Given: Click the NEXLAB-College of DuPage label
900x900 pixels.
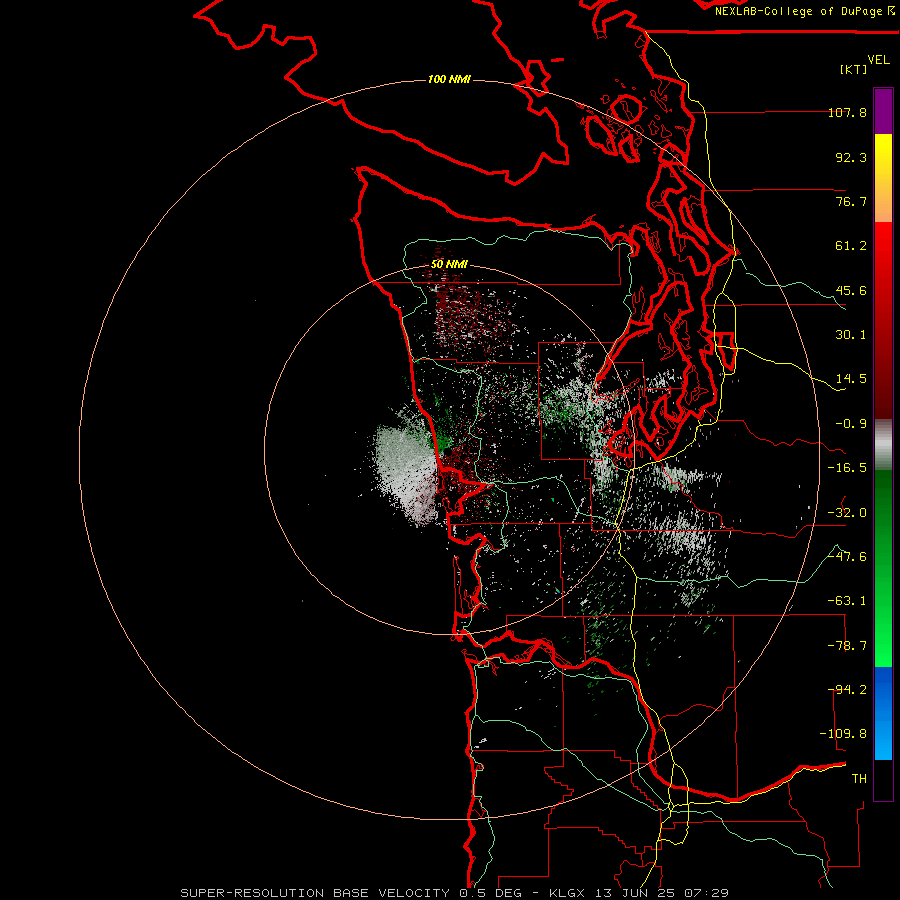Looking at the screenshot, I should [x=804, y=11].
